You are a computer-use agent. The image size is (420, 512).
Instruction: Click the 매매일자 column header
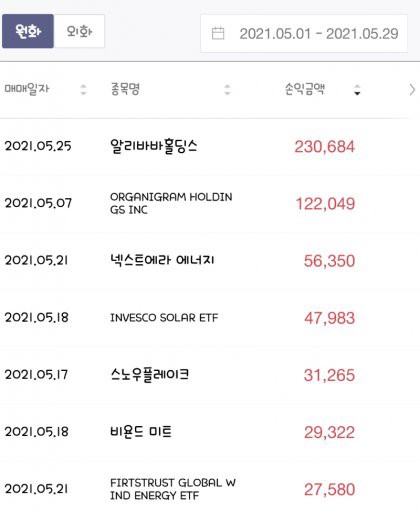pos(27,89)
